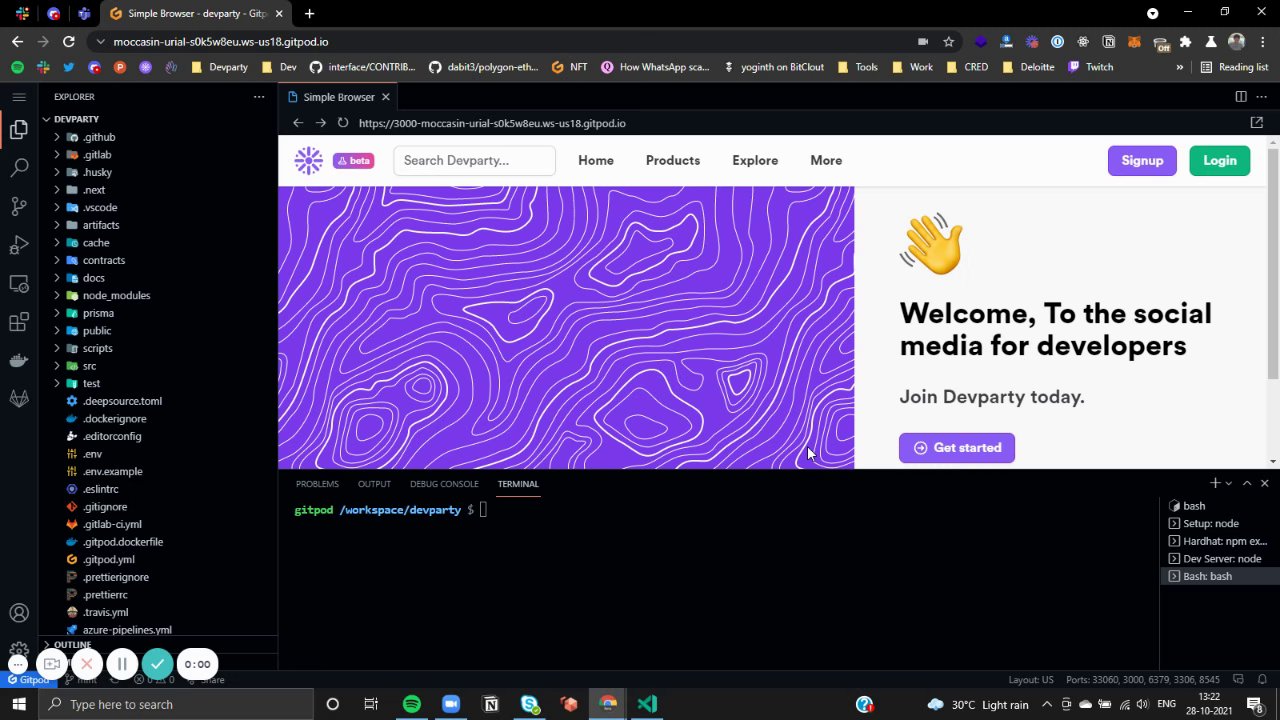The width and height of the screenshot is (1280, 720).
Task: Cancel recording with the red X
Action: [x=87, y=664]
